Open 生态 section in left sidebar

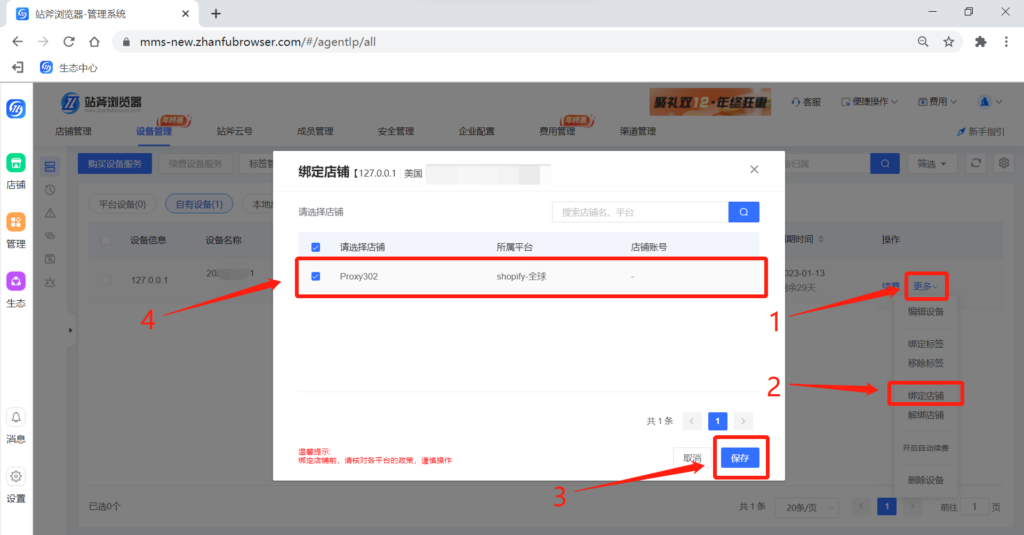16,289
